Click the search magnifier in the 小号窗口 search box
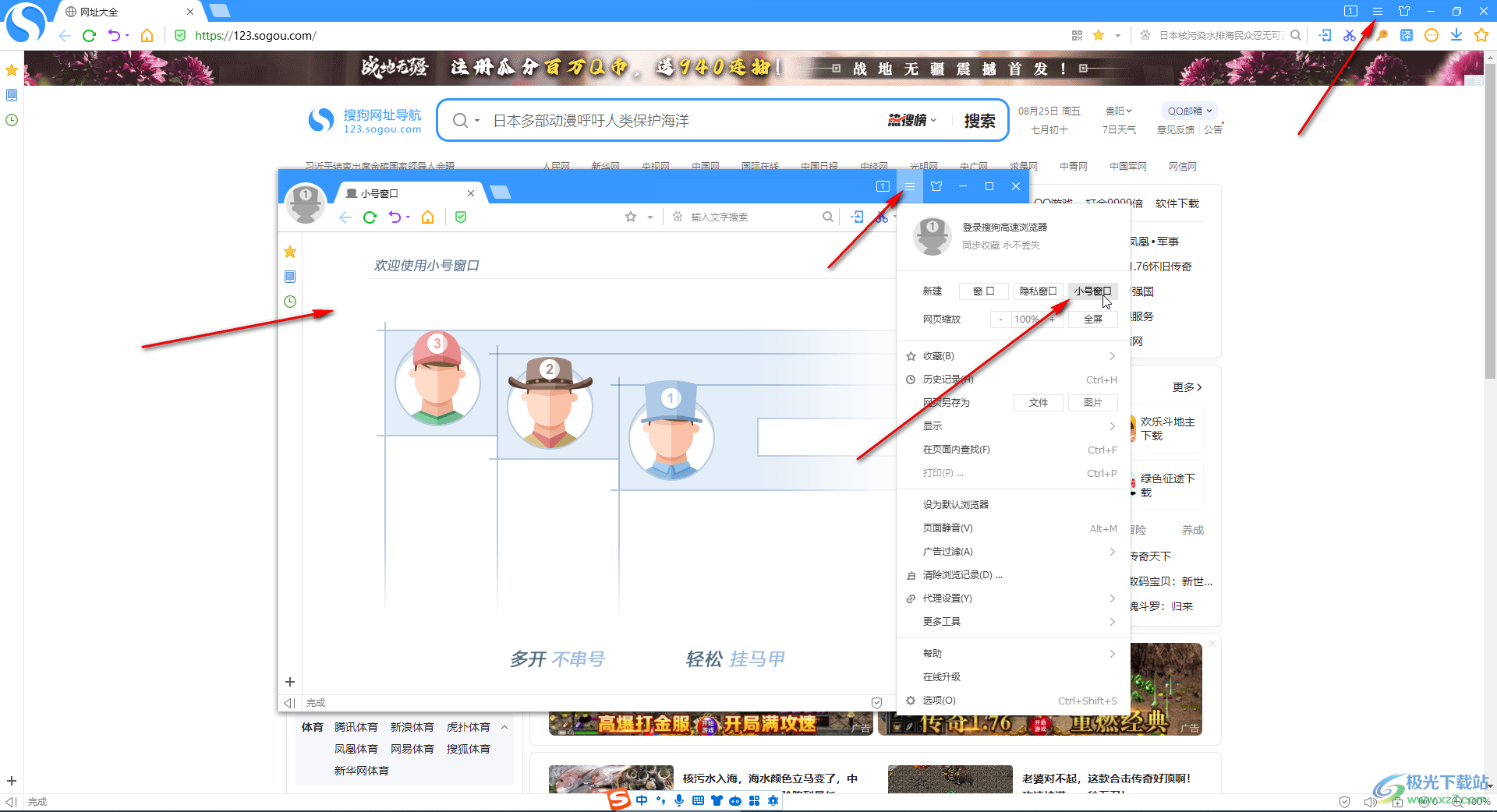 pos(827,217)
